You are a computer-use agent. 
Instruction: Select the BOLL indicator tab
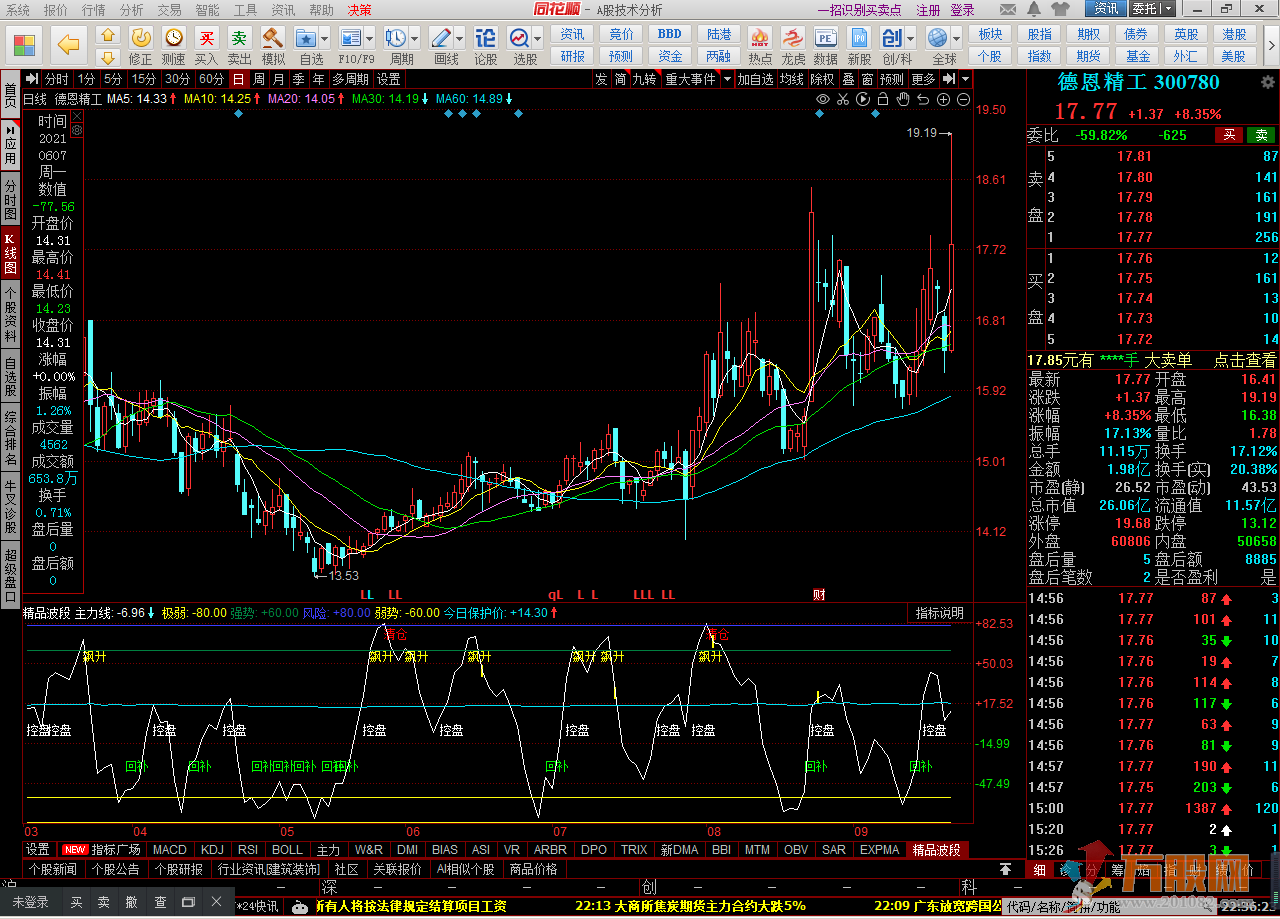pos(287,850)
